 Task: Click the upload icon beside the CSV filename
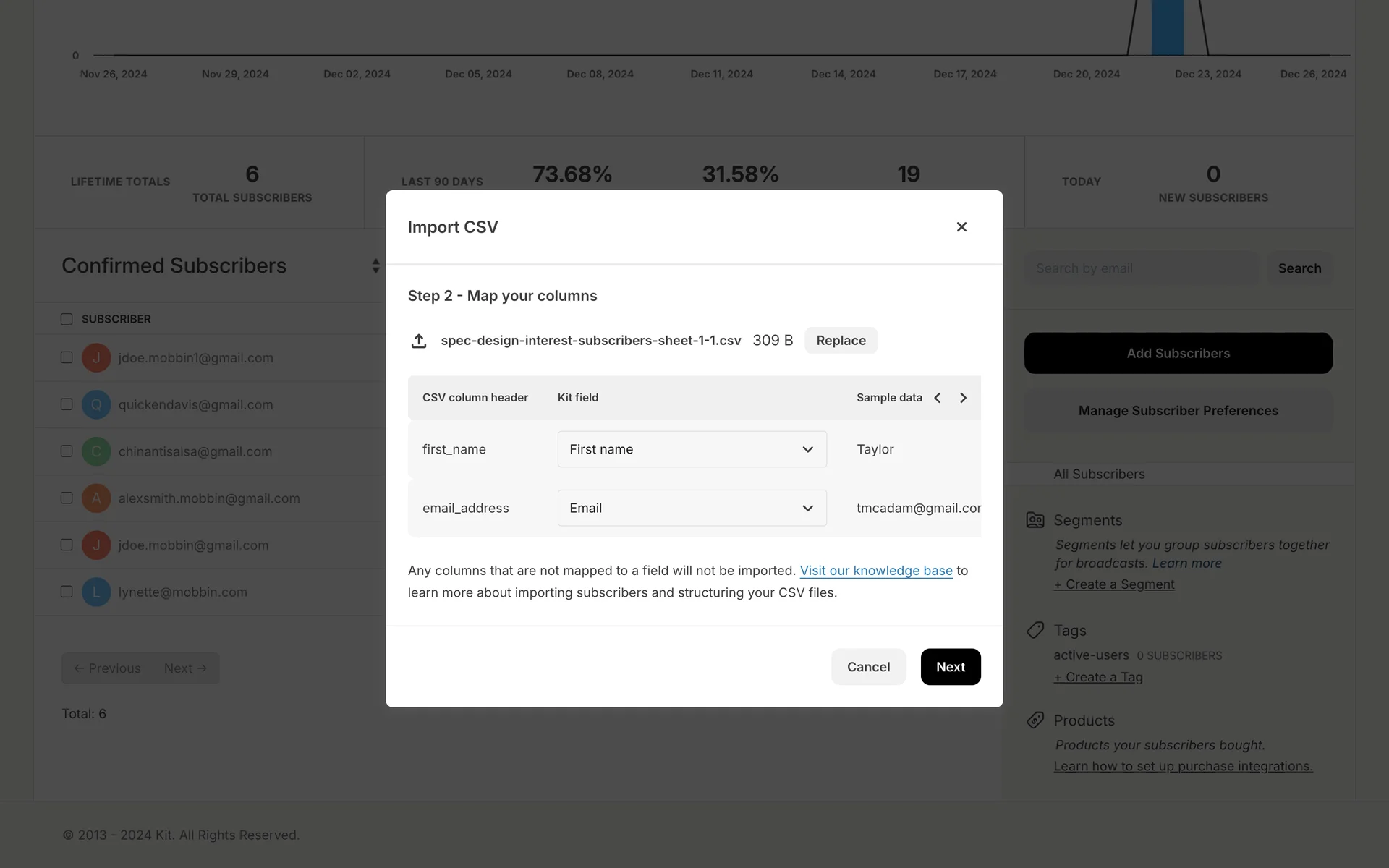[x=419, y=341]
